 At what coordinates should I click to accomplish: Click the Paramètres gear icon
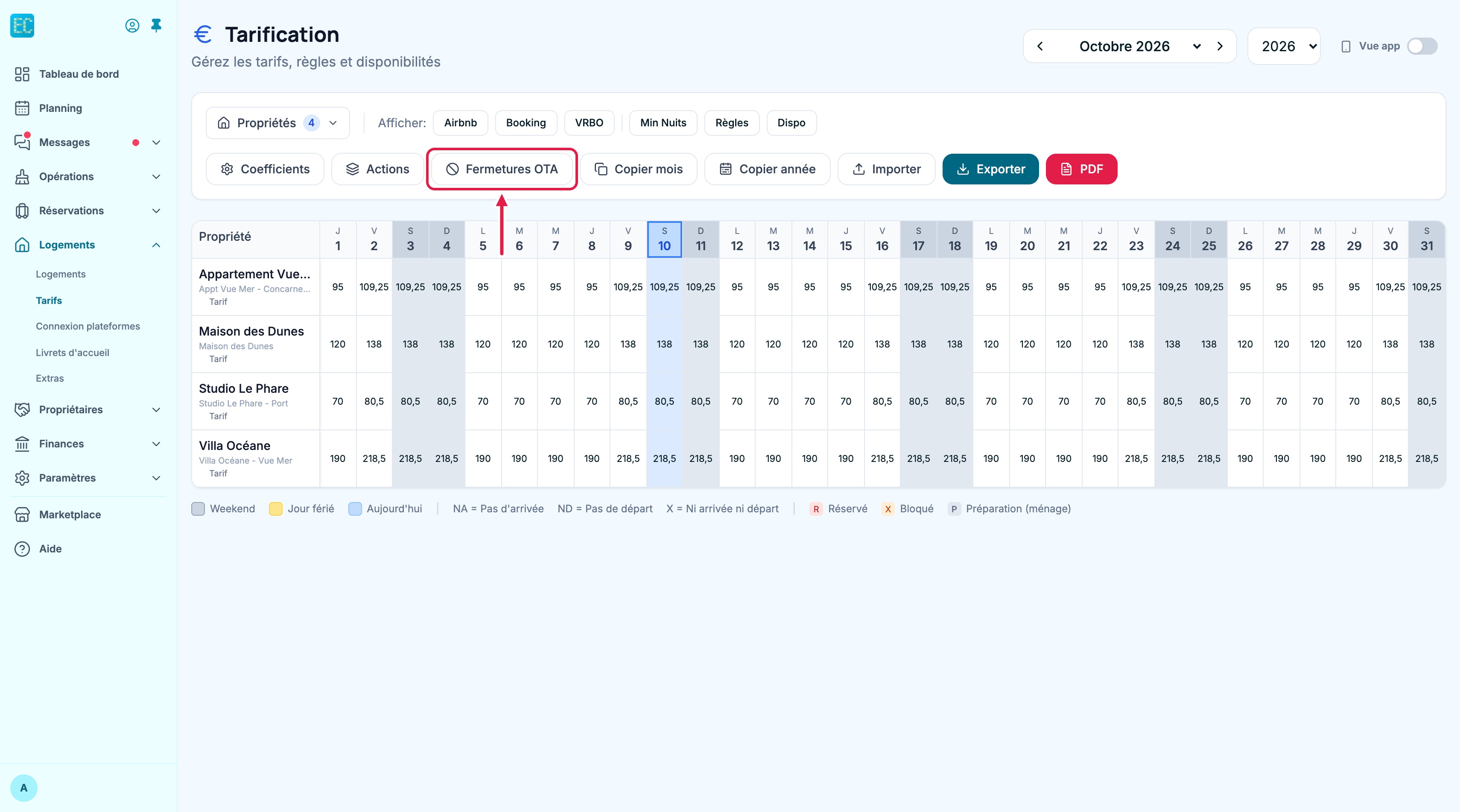click(22, 478)
